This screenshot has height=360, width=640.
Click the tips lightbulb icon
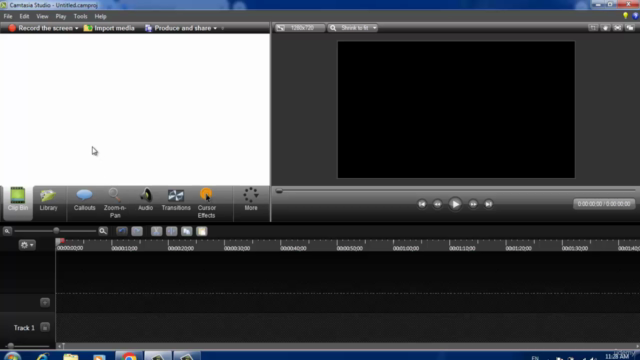[625, 16]
